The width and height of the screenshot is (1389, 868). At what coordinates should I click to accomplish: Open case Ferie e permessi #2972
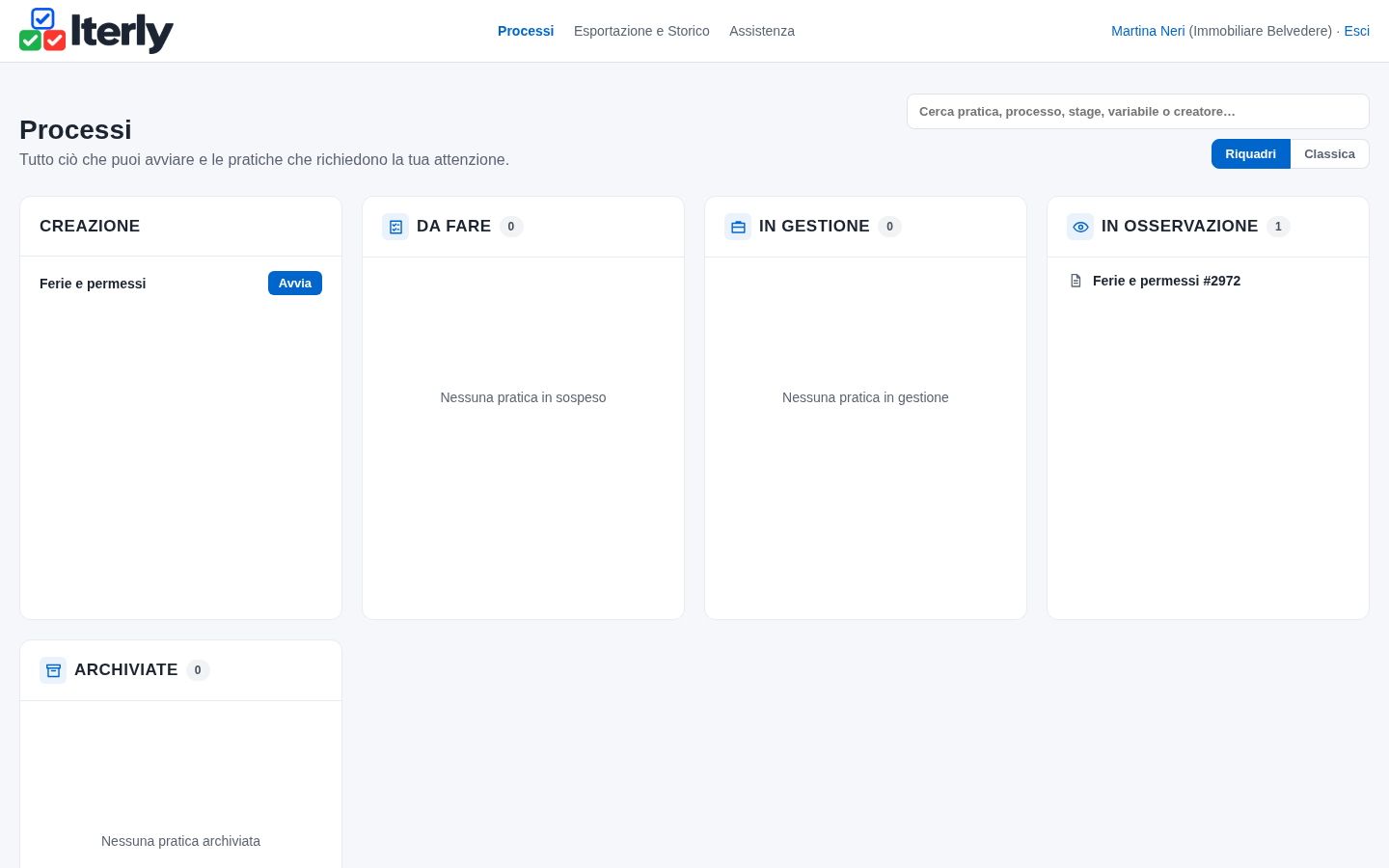pos(1166,281)
